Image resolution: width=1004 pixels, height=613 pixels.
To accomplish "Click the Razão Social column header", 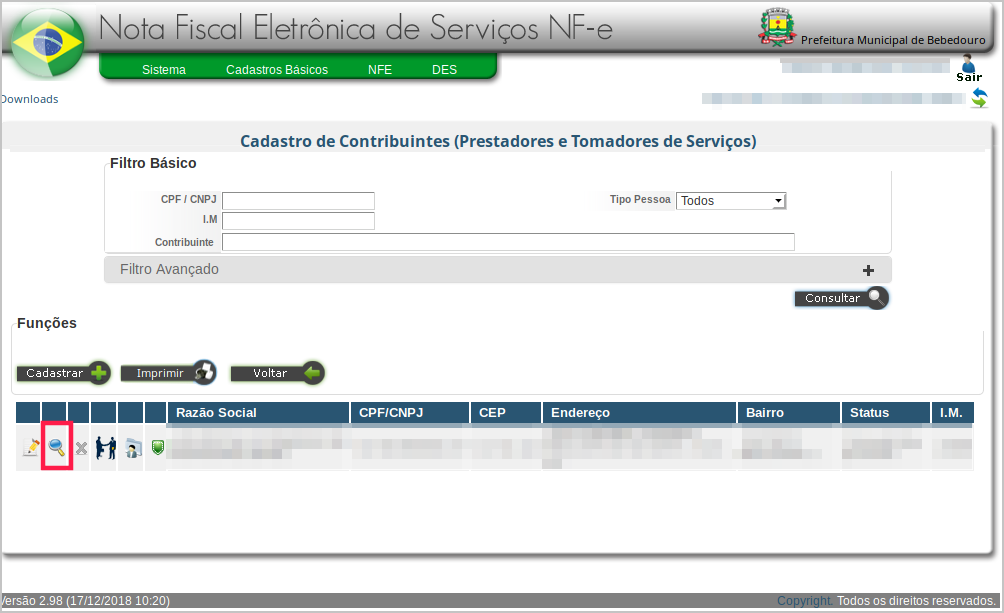I will [x=258, y=413].
